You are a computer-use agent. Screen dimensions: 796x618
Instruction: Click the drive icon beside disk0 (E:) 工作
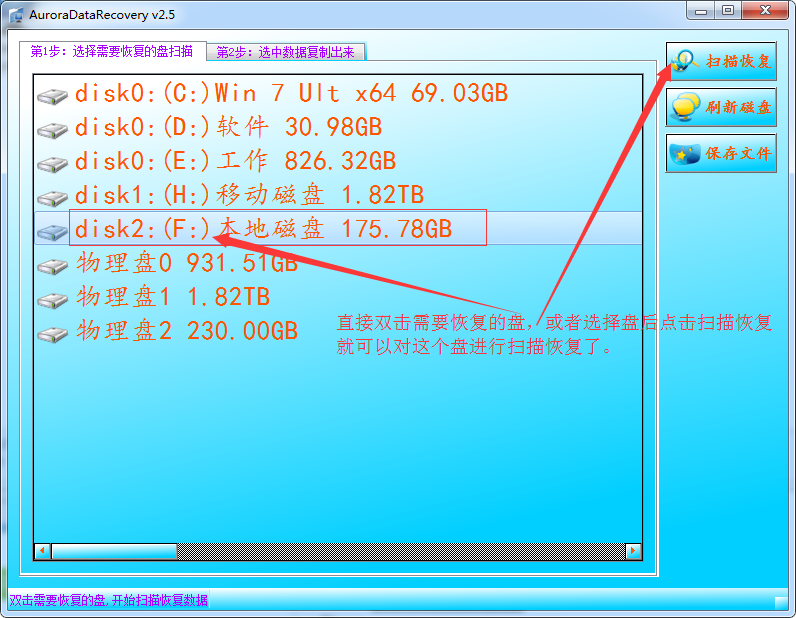(51, 164)
